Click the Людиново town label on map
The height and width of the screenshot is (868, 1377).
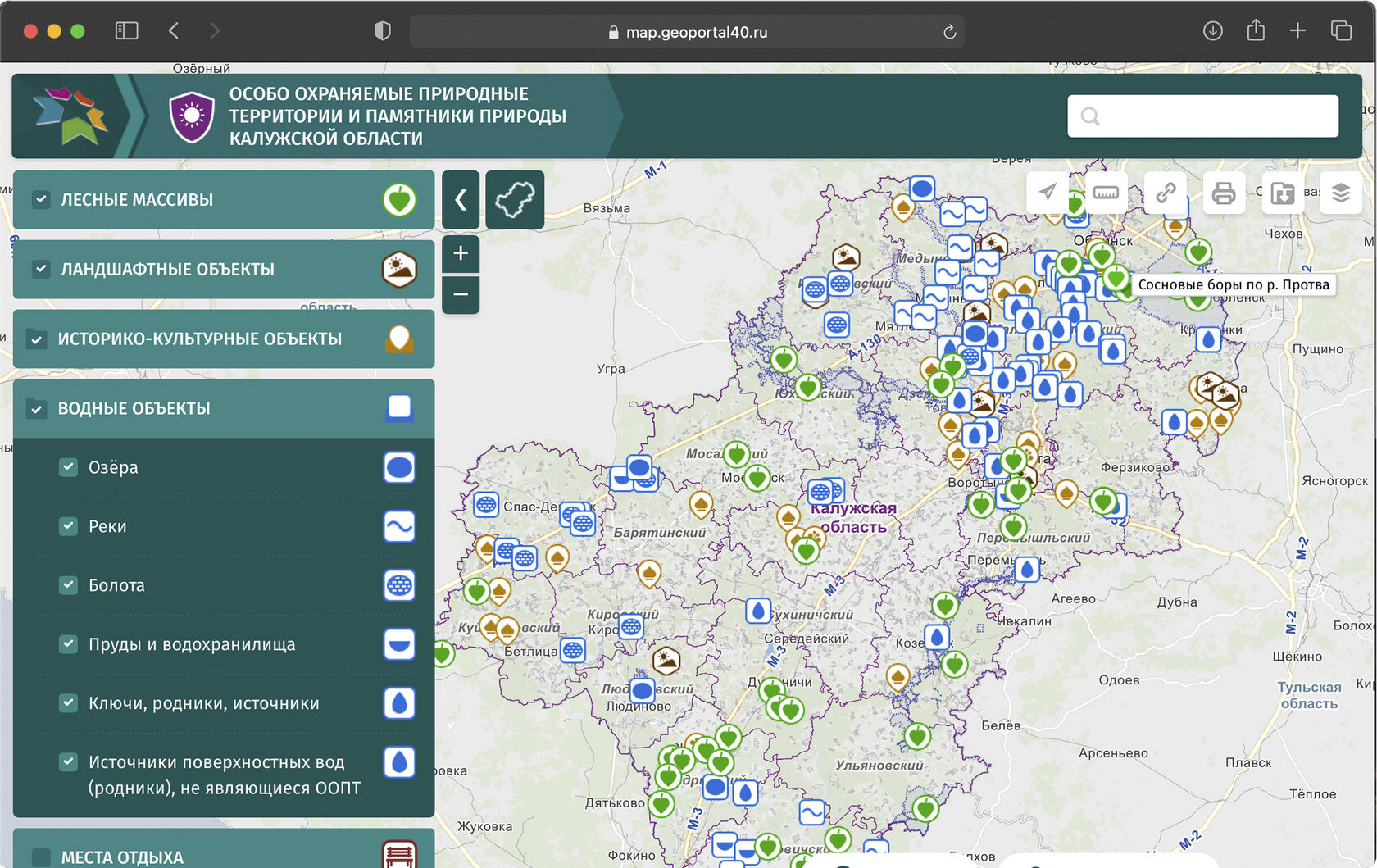click(639, 706)
